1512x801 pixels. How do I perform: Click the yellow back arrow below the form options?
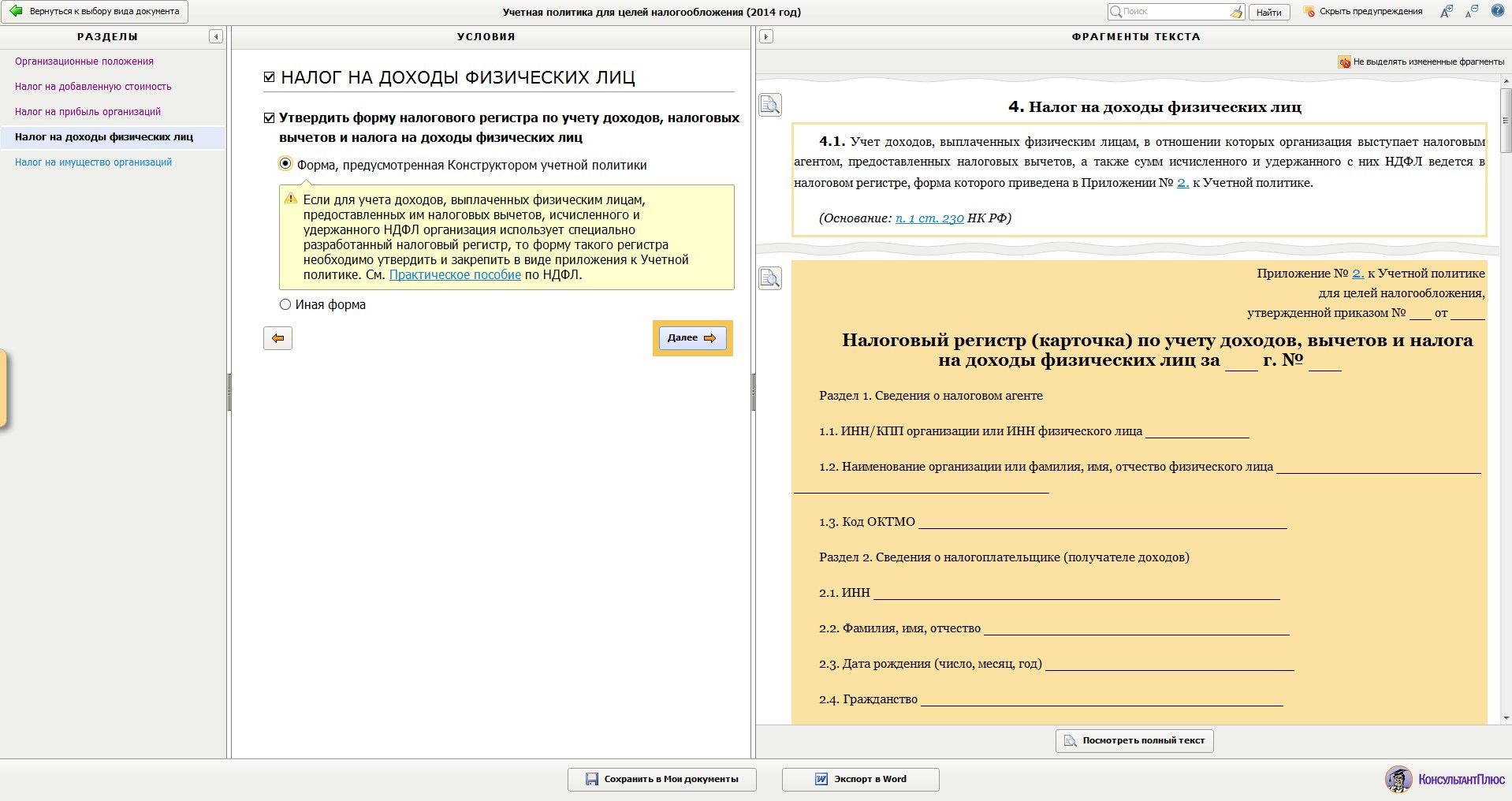coord(277,338)
